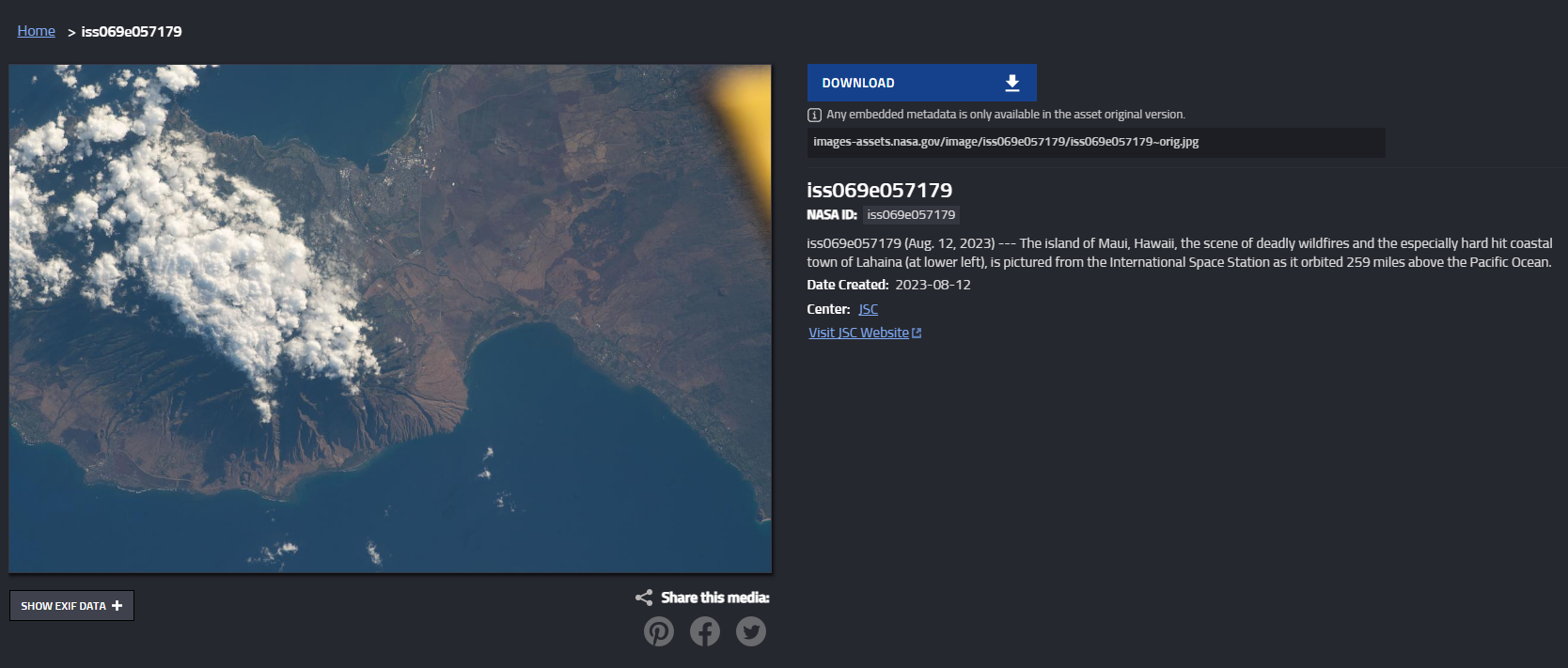Click the download arrow icon
This screenshot has width=1568, height=668.
pyautogui.click(x=1012, y=83)
